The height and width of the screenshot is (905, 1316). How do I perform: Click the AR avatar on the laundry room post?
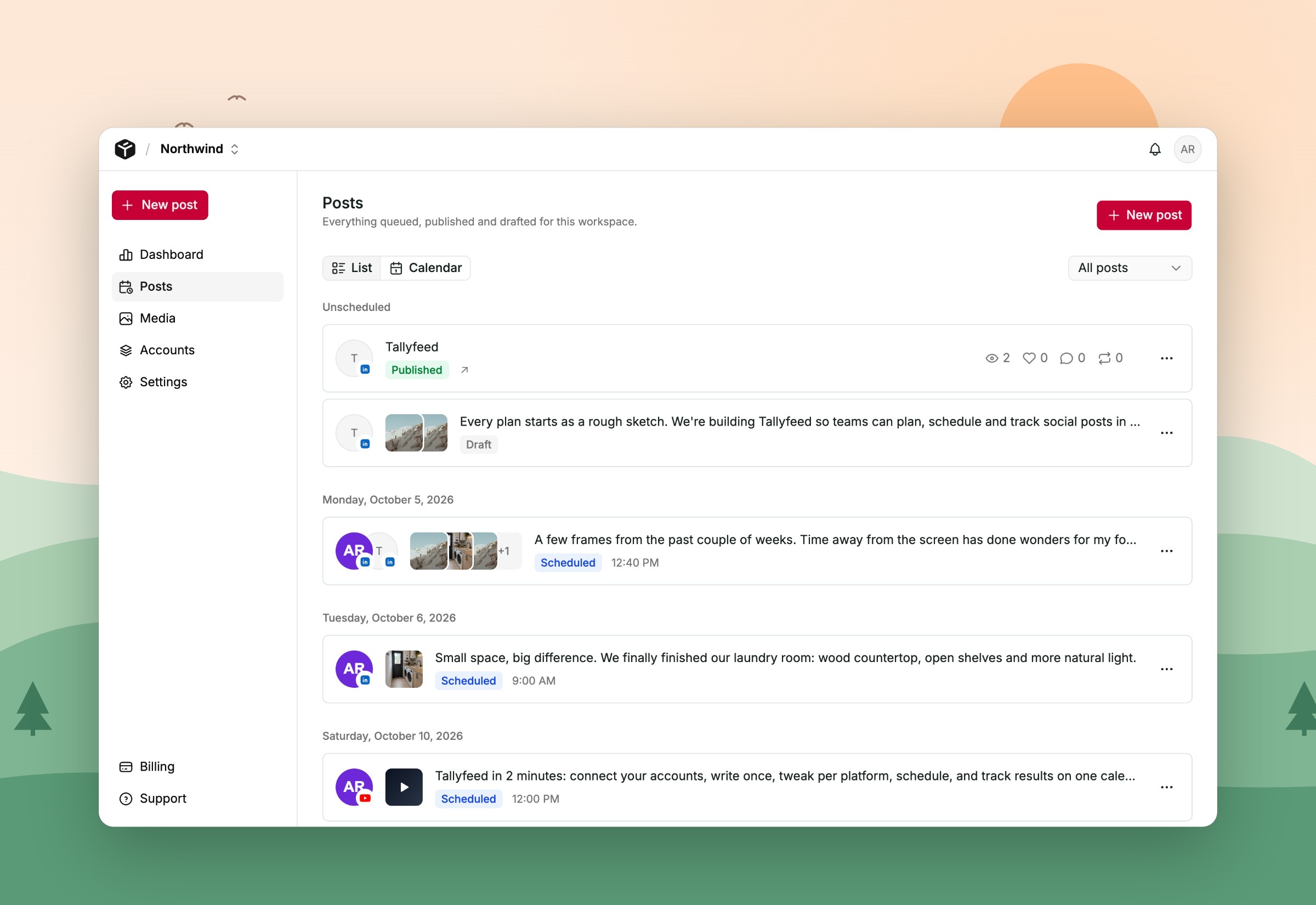(354, 669)
